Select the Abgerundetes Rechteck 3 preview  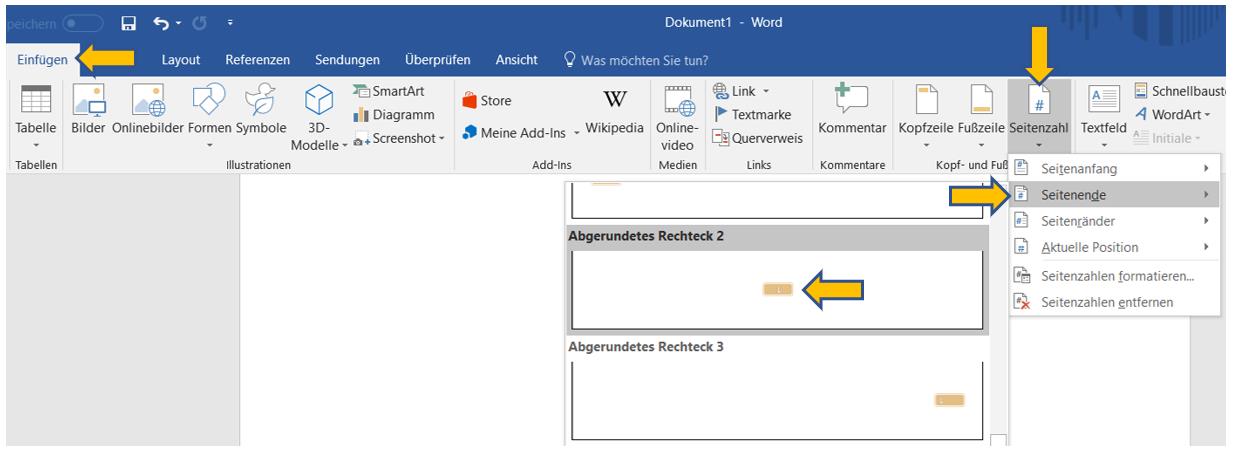point(775,400)
